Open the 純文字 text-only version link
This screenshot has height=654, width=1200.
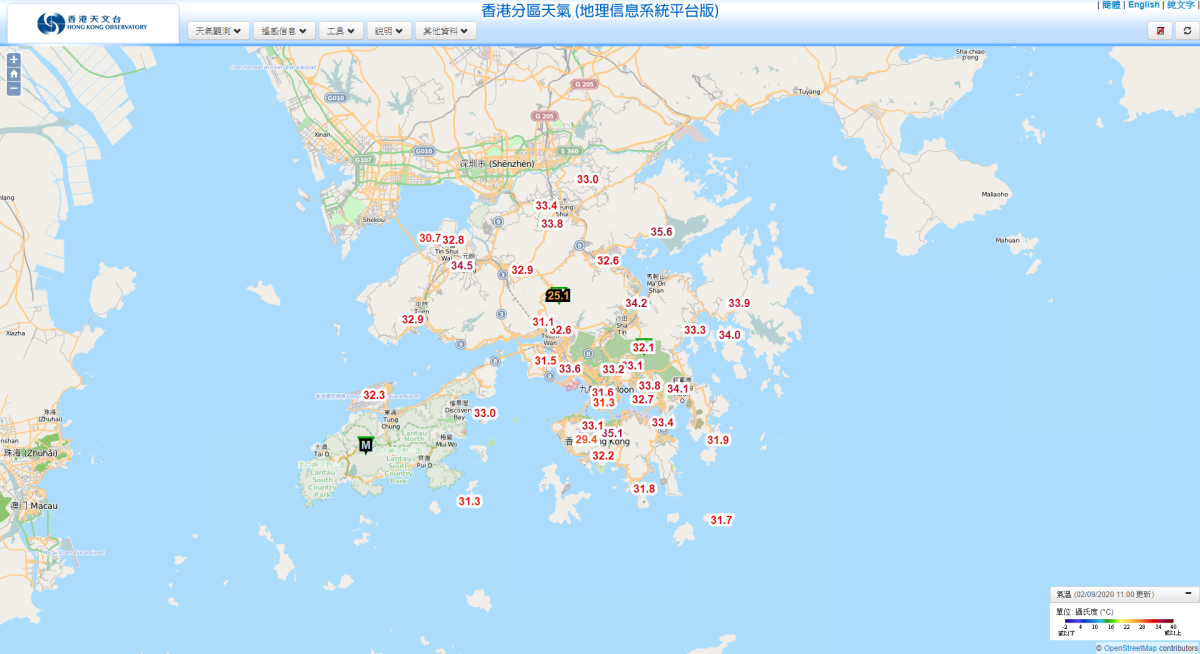pyautogui.click(x=1181, y=5)
